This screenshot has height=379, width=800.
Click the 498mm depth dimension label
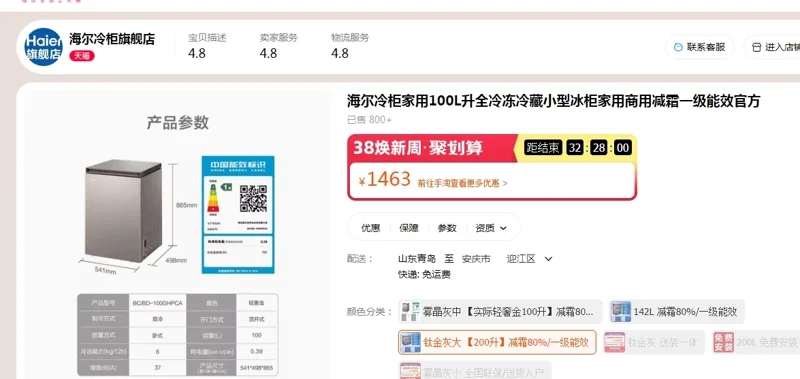176,260
